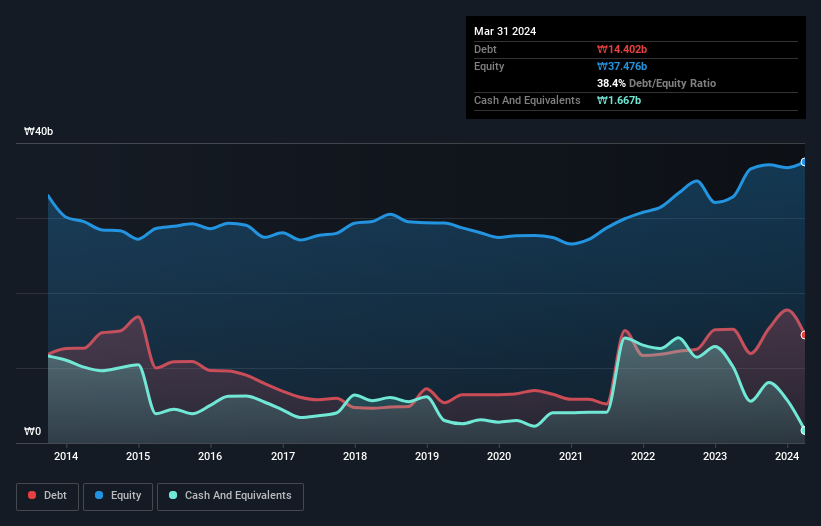
Task: Select the Debt endpoint marker for Mar 2024
Action: point(804,335)
